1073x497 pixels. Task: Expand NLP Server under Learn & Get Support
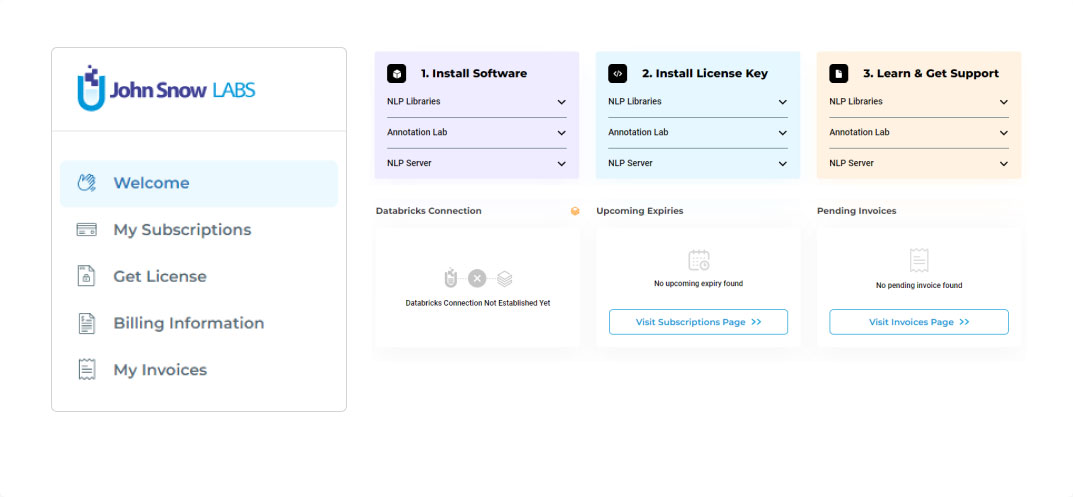coord(919,163)
